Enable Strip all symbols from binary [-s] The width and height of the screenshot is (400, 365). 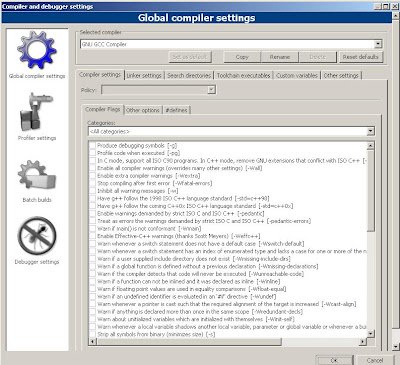point(92,334)
